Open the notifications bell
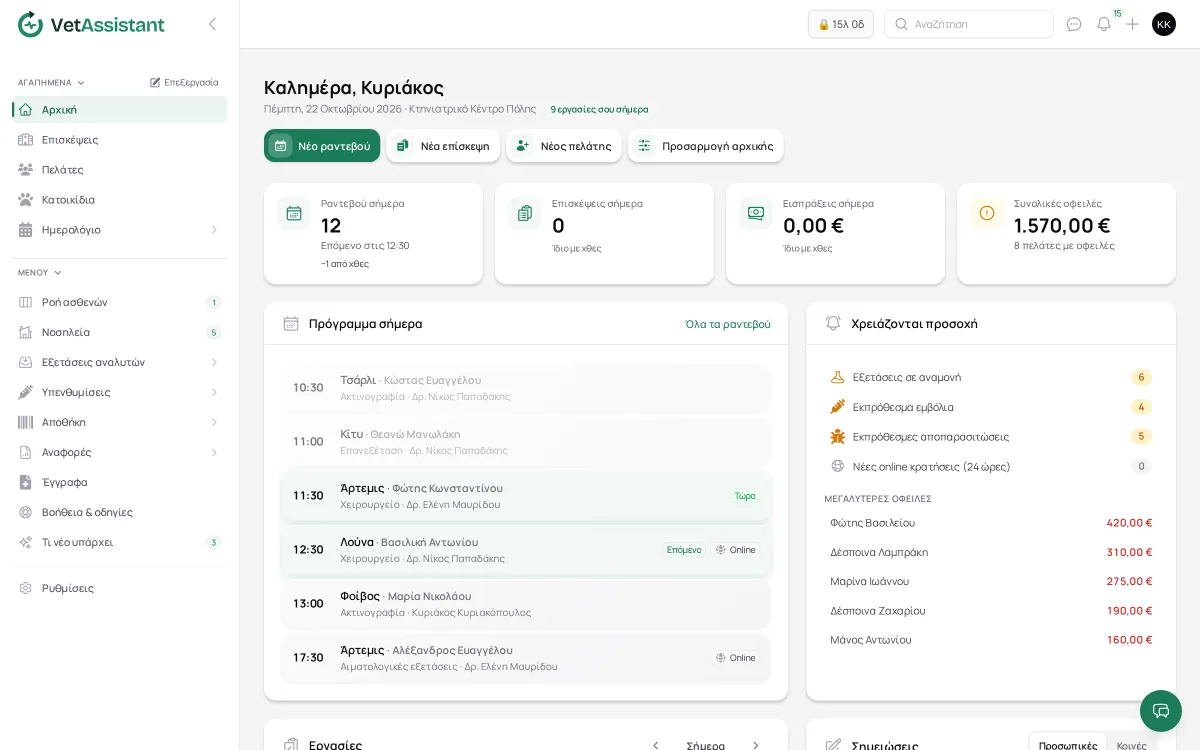 [1104, 24]
